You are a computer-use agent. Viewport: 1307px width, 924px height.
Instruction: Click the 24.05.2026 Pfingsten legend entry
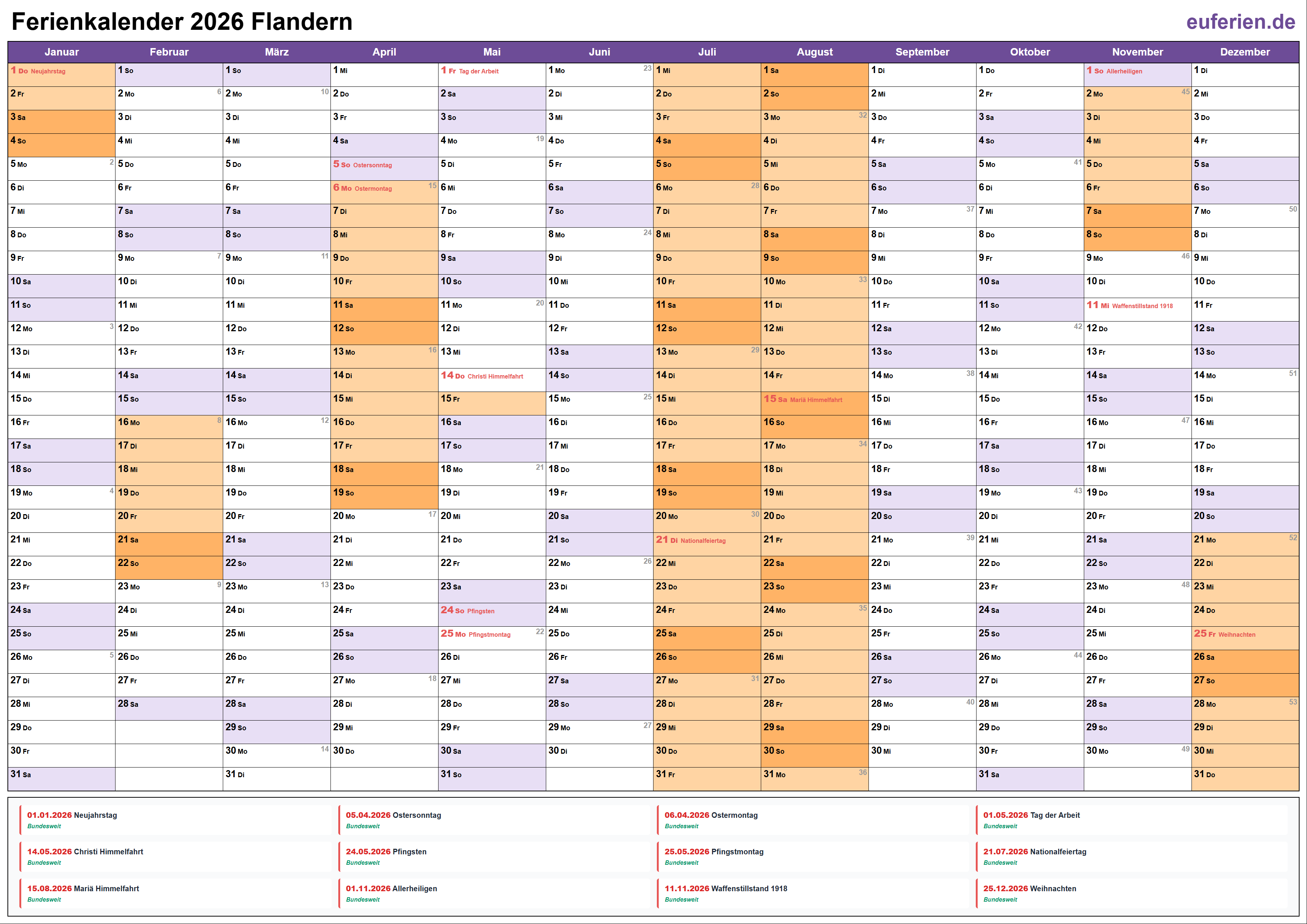(386, 856)
